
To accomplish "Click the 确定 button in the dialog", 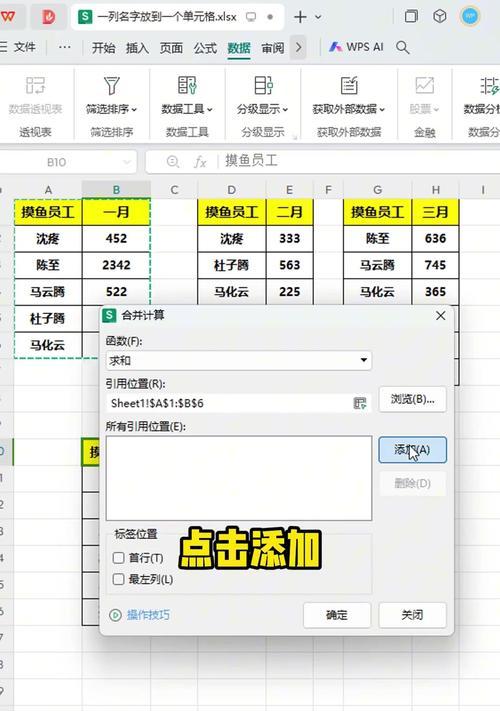I will coord(337,615).
